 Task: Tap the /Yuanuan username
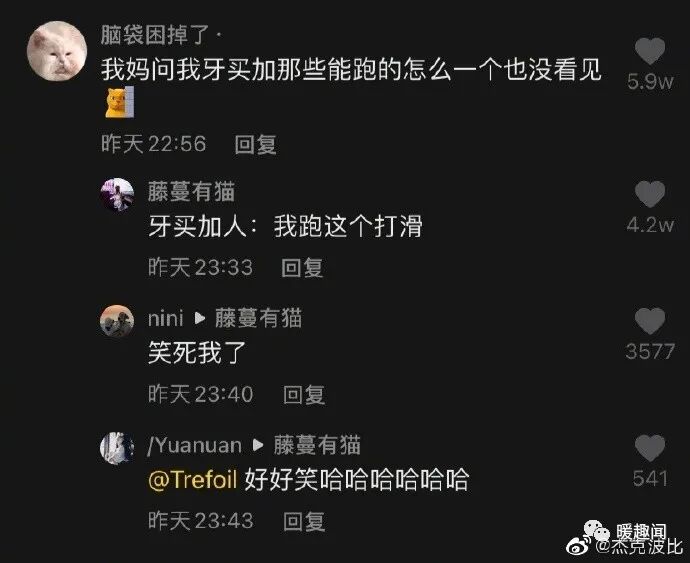click(195, 445)
